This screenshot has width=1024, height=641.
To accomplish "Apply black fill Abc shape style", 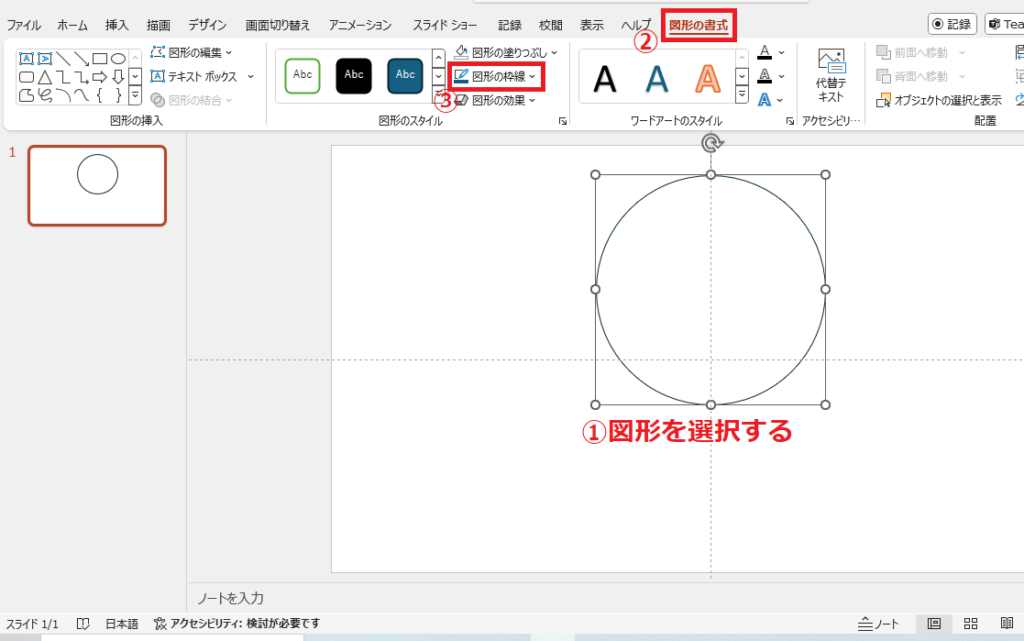I will (x=354, y=76).
